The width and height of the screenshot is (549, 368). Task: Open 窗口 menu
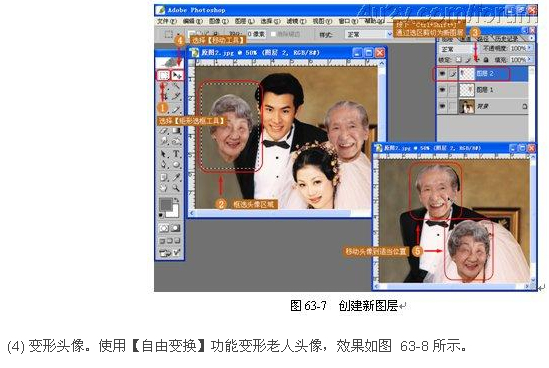point(348,21)
